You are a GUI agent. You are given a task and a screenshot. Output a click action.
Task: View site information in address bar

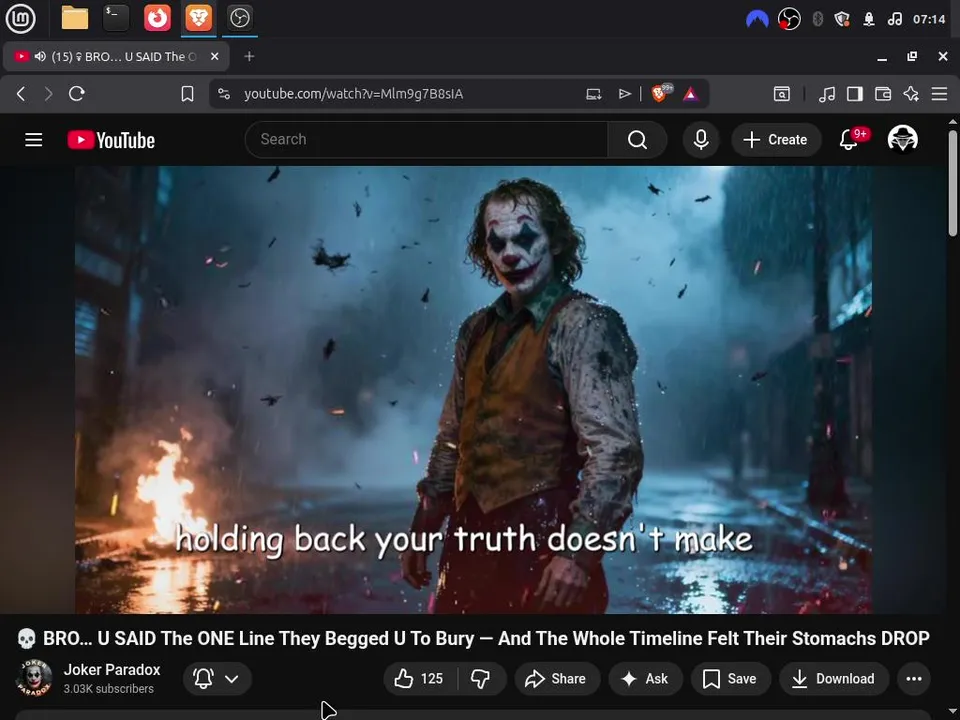tap(224, 94)
